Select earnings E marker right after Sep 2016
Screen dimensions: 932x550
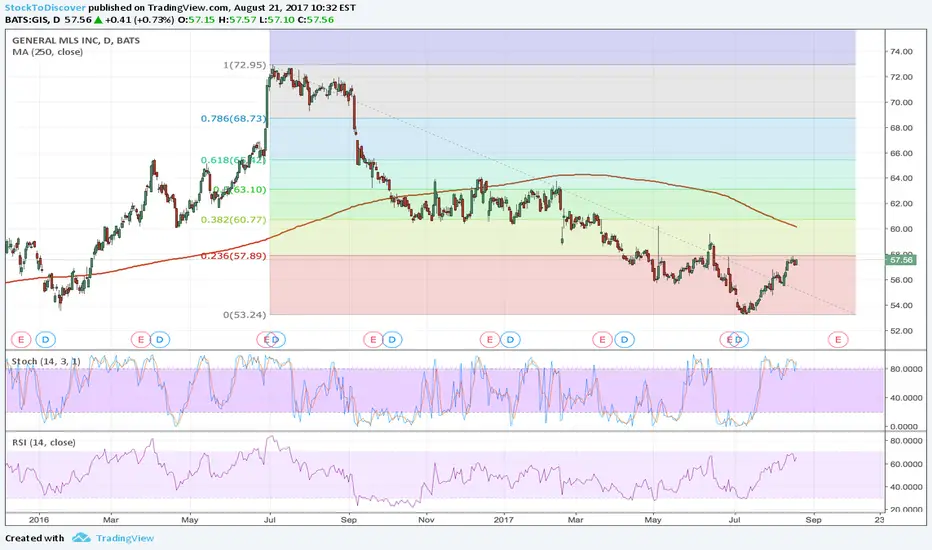click(x=373, y=340)
